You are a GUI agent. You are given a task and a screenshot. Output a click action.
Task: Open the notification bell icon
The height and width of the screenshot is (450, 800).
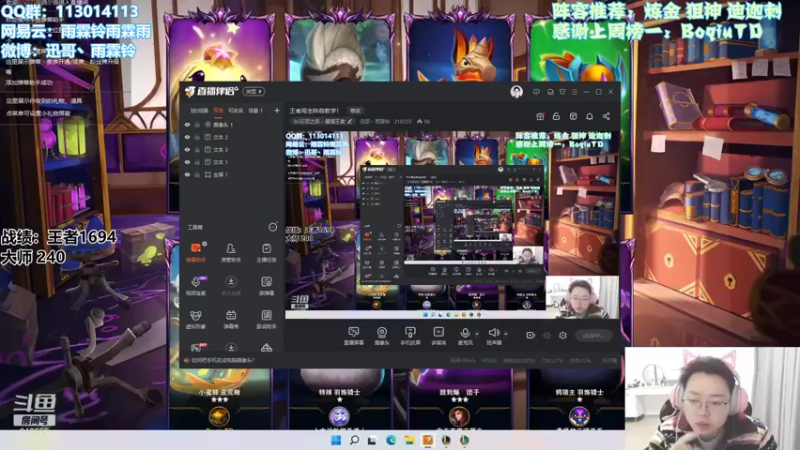point(589,116)
